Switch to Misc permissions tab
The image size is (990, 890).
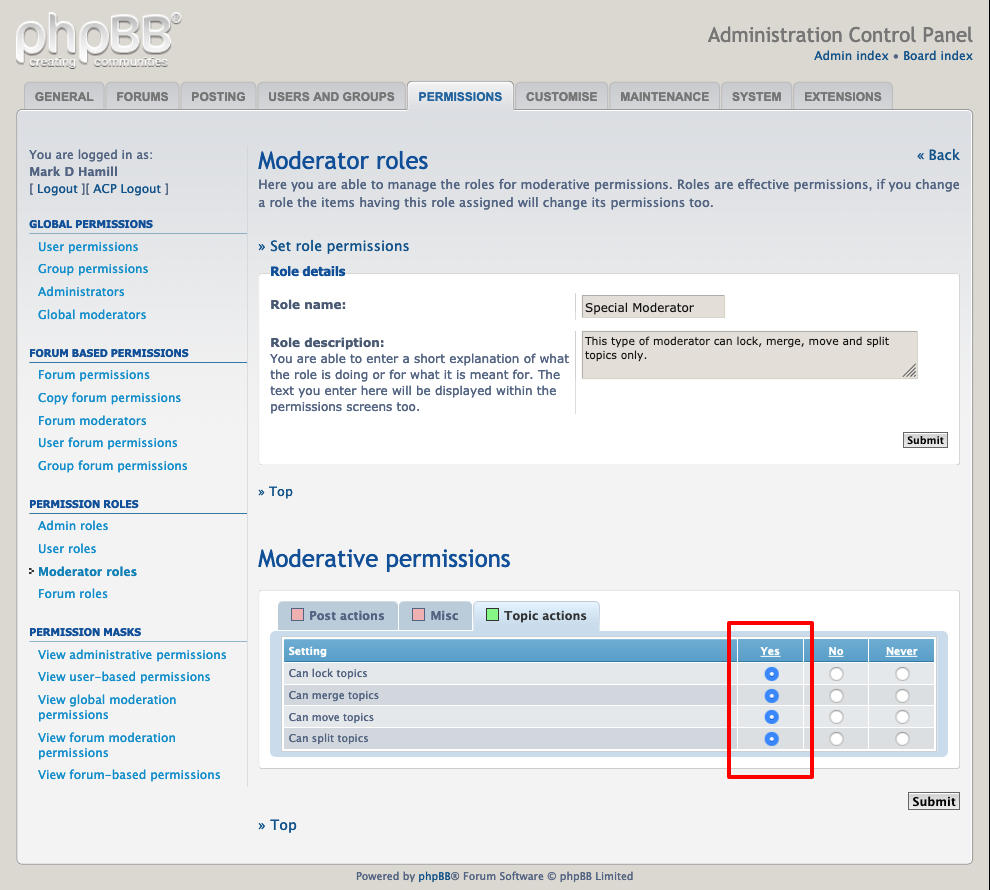point(435,615)
